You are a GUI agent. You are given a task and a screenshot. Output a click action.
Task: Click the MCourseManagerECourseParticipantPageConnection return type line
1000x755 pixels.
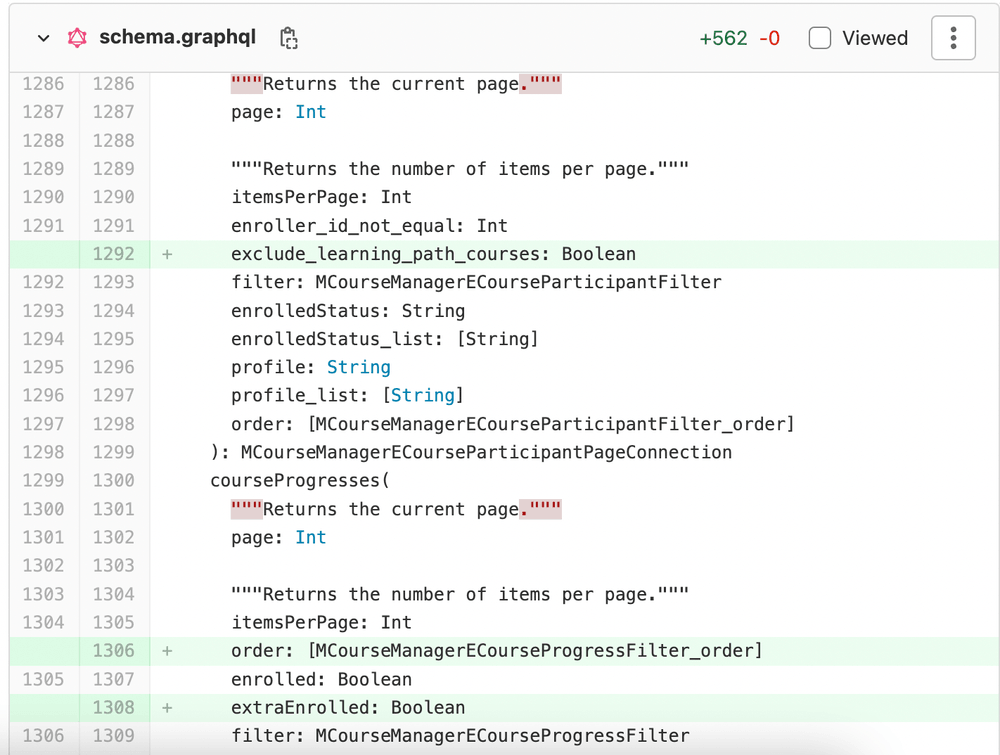(471, 453)
